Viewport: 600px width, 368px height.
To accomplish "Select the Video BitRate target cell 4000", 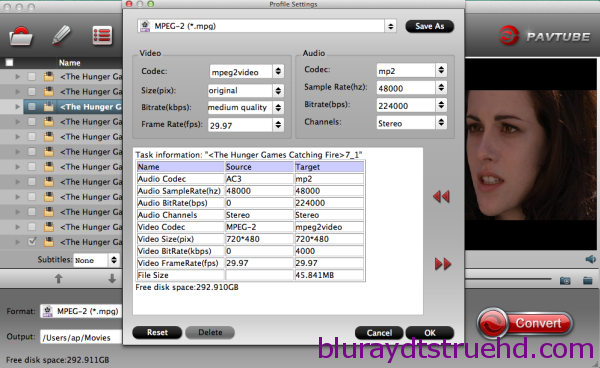I will 329,251.
